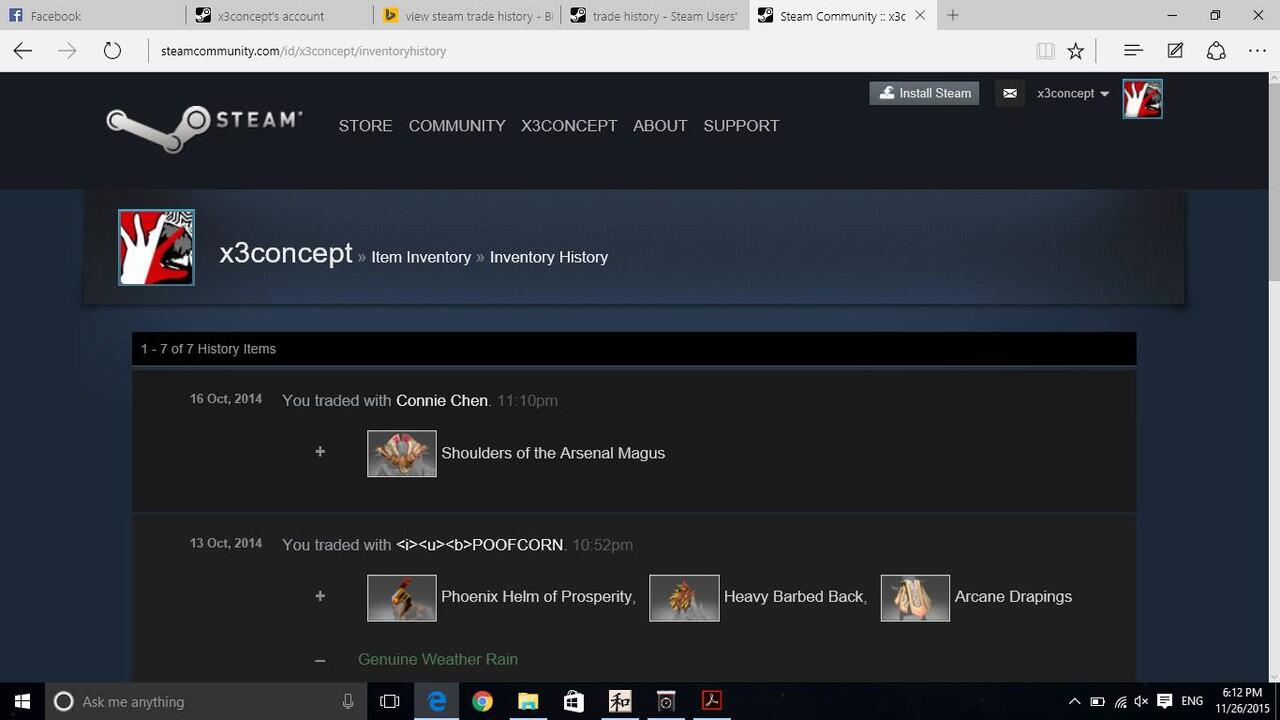Click the address bar URL
Screen dimensions: 1280x720
point(304,51)
